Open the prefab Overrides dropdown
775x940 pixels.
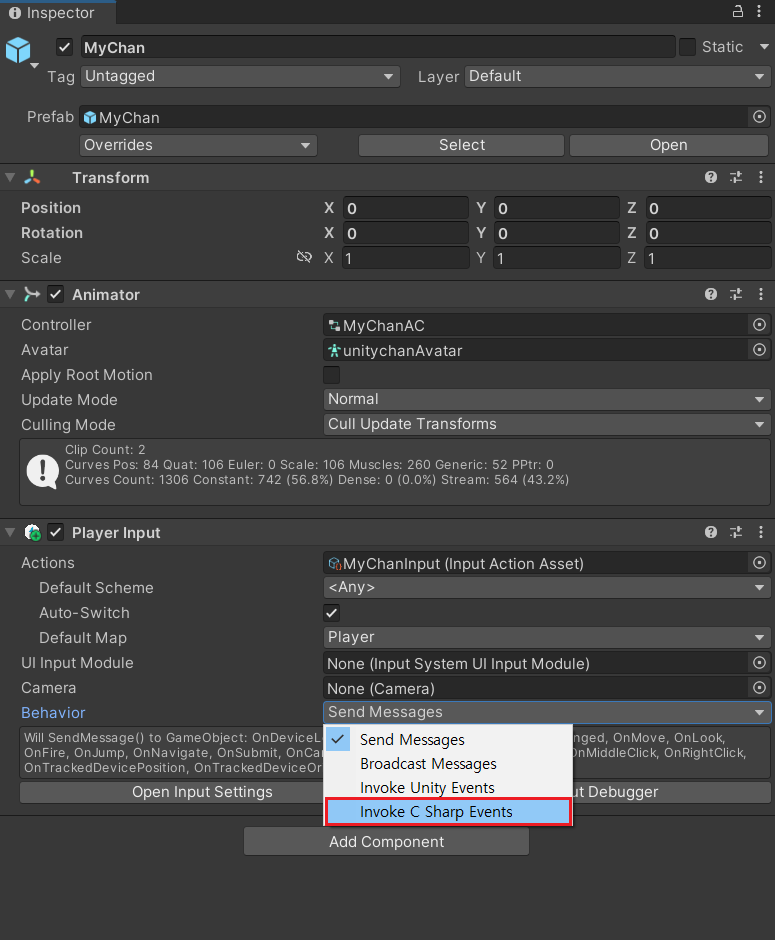click(x=198, y=145)
